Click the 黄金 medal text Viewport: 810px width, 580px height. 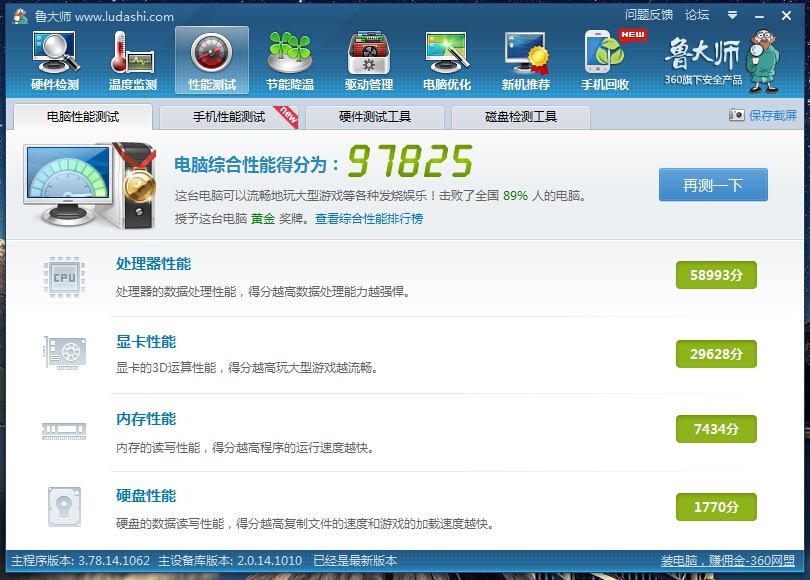262,218
